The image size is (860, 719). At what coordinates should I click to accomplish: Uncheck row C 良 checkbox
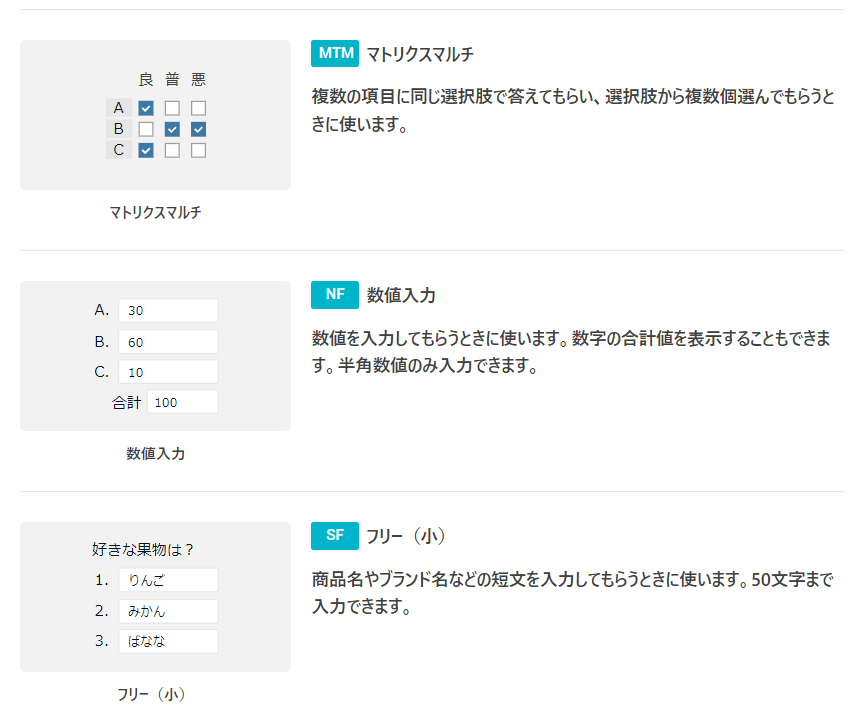(146, 150)
